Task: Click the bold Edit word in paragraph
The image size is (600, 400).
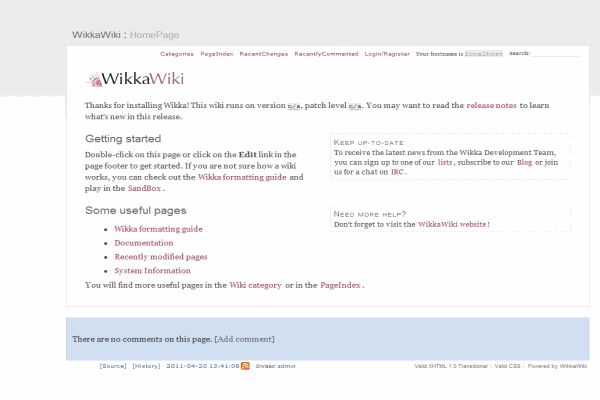Action: pos(248,155)
